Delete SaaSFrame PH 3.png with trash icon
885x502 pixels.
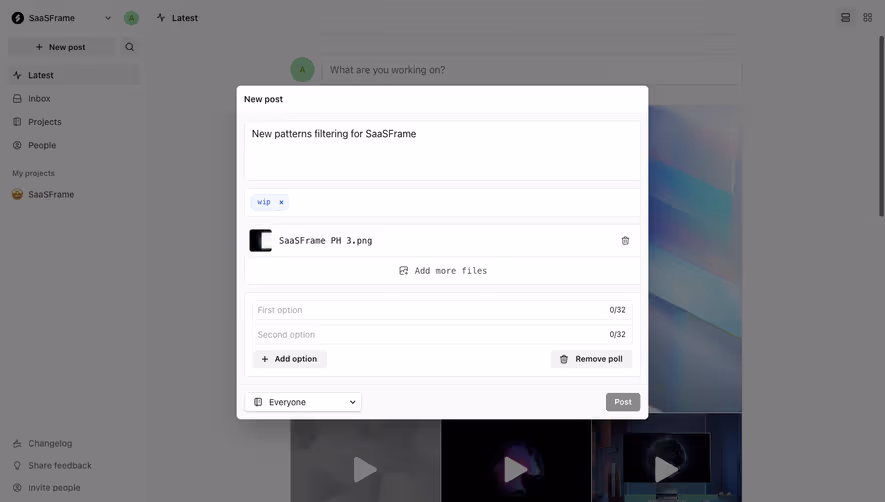[x=625, y=241]
